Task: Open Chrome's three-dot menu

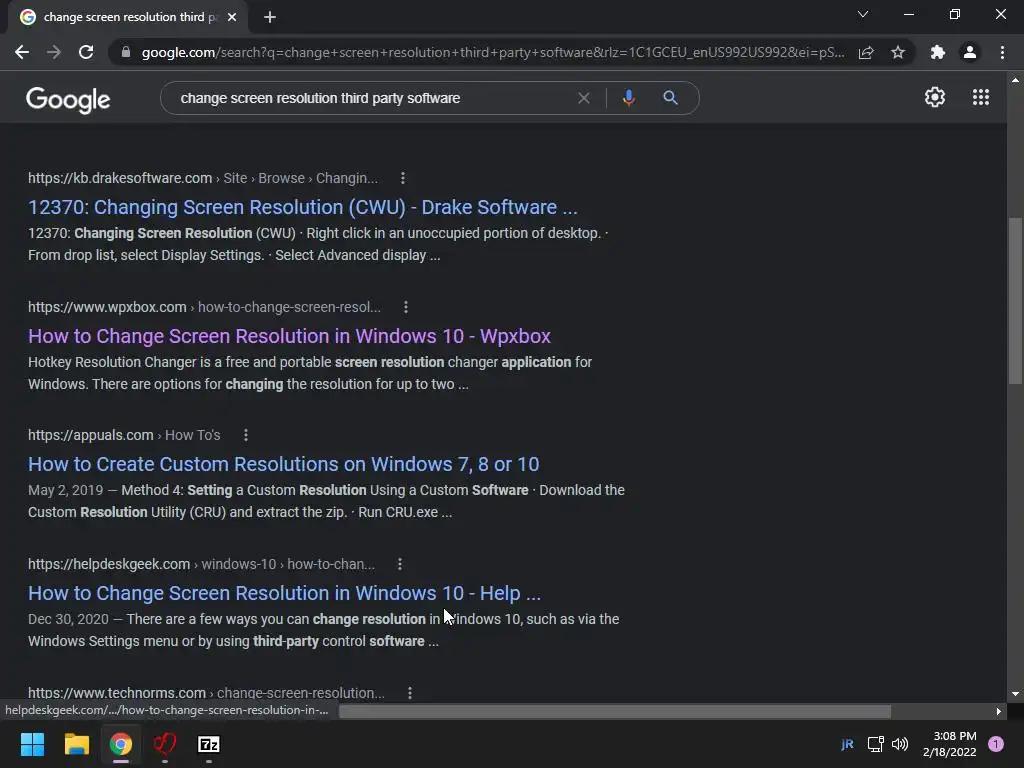Action: tap(1002, 52)
